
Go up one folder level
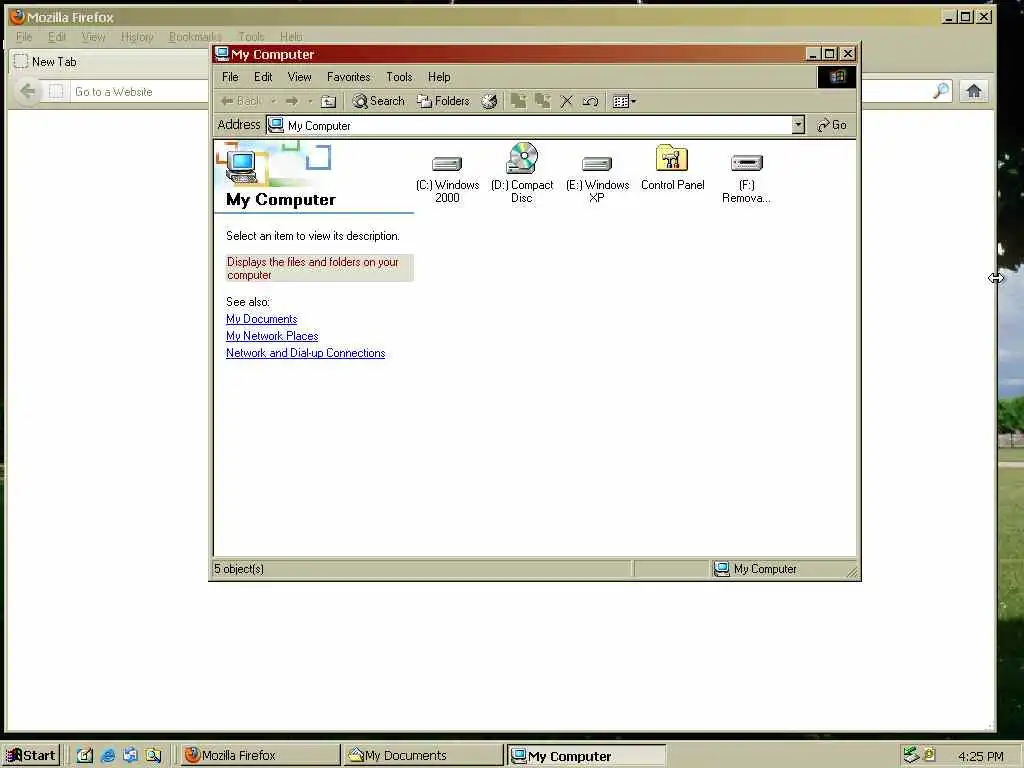[328, 101]
